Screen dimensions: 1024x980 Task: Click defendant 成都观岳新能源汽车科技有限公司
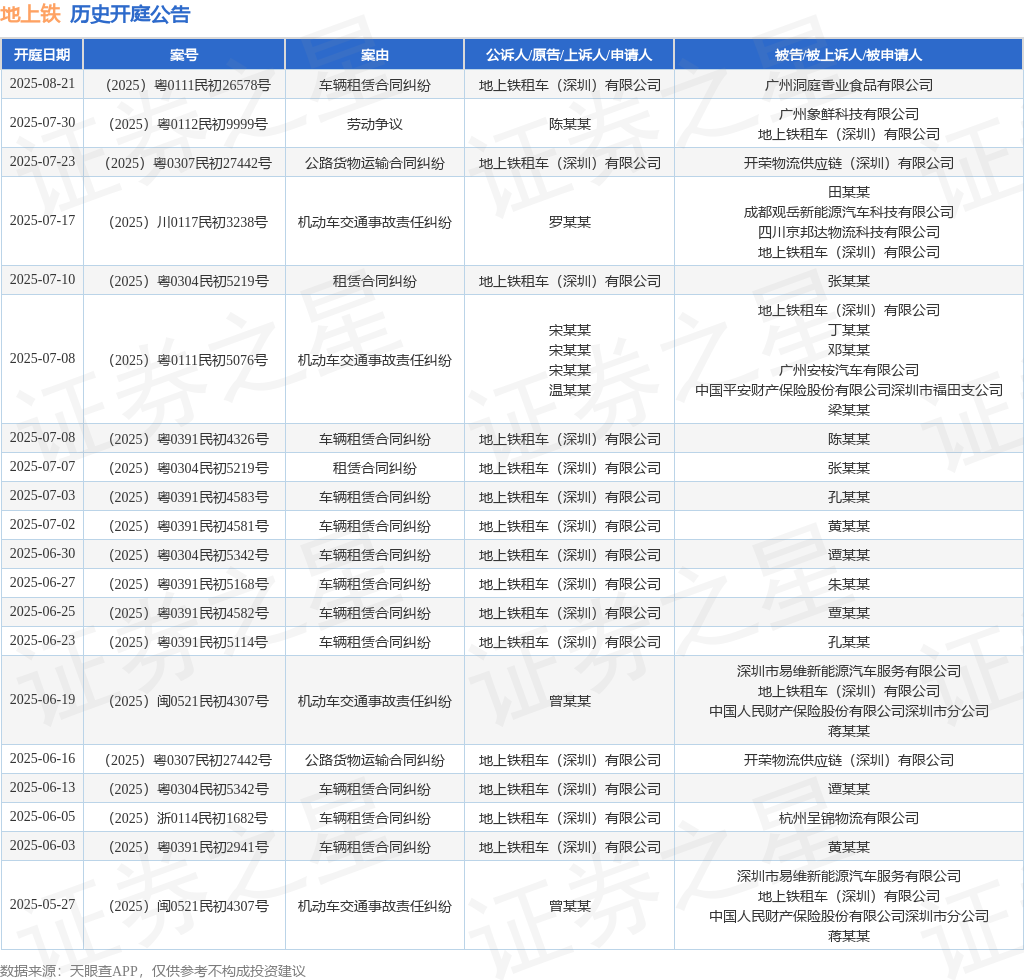pyautogui.click(x=849, y=212)
